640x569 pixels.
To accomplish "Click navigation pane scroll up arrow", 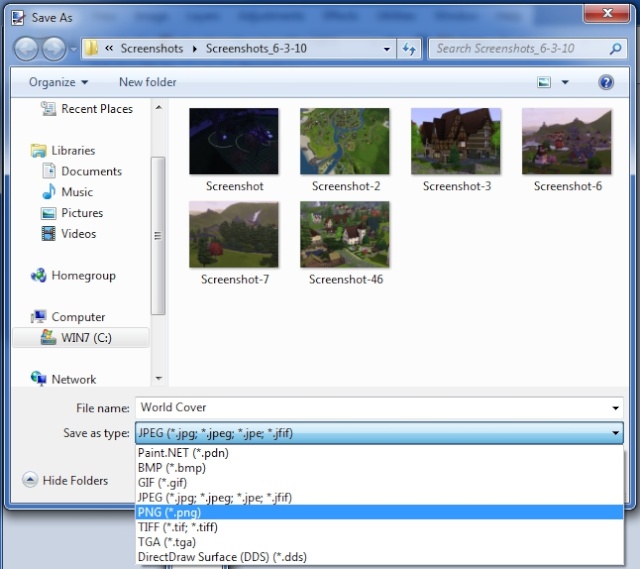I will (159, 107).
